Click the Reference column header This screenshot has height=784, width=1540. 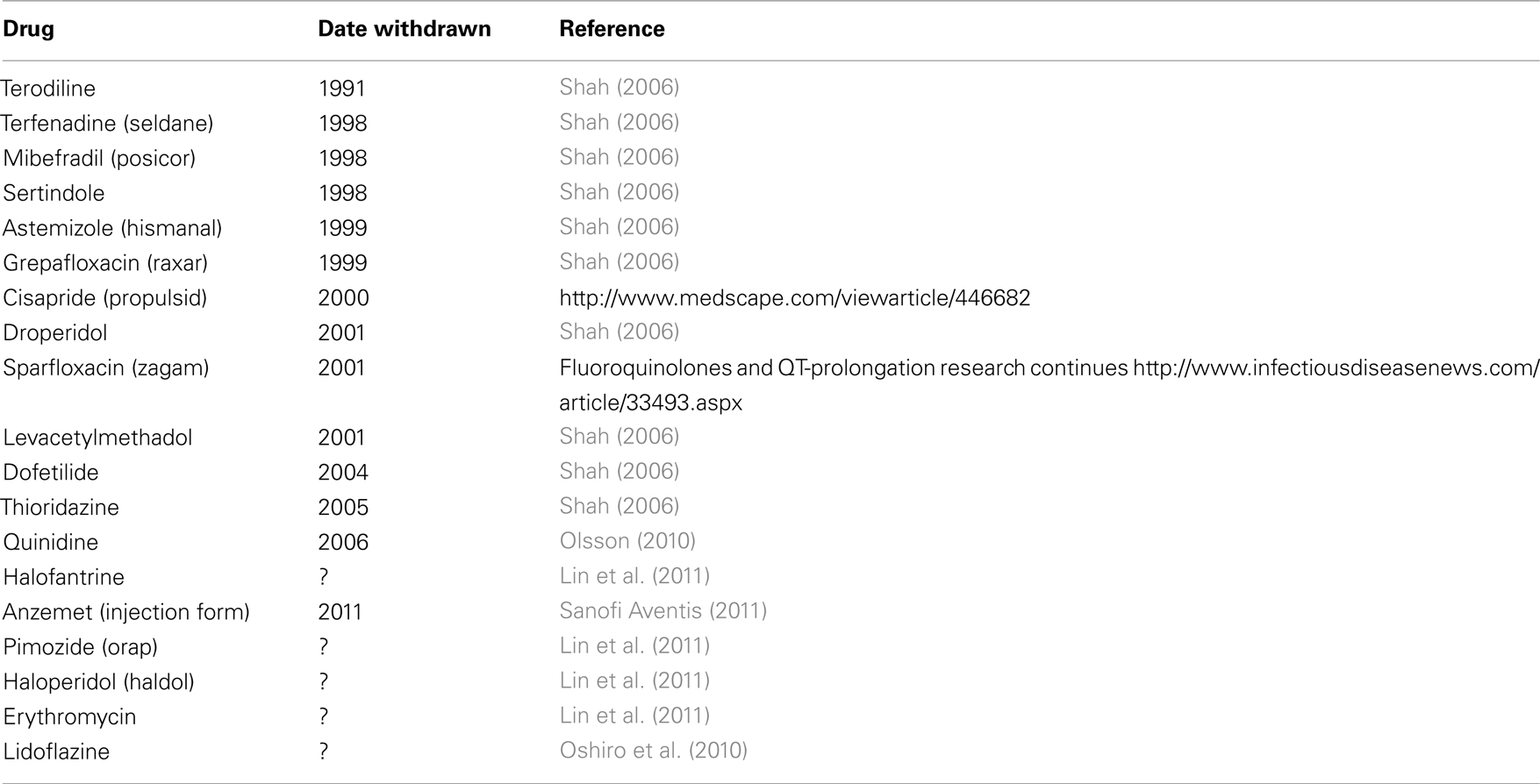pos(612,29)
